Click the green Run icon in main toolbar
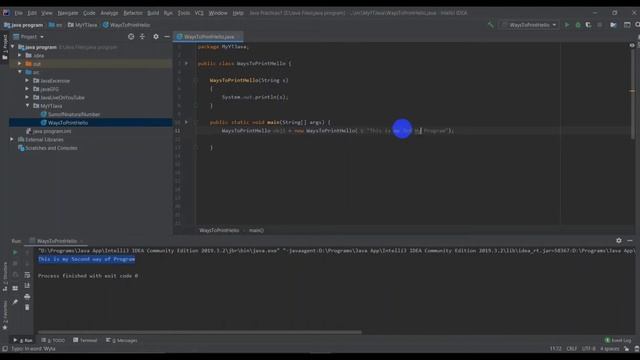The image size is (640, 360). [x=567, y=25]
